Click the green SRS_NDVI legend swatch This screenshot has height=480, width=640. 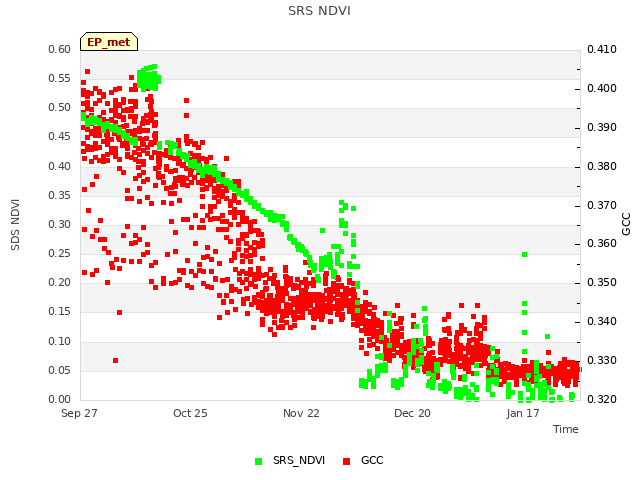coord(258,461)
